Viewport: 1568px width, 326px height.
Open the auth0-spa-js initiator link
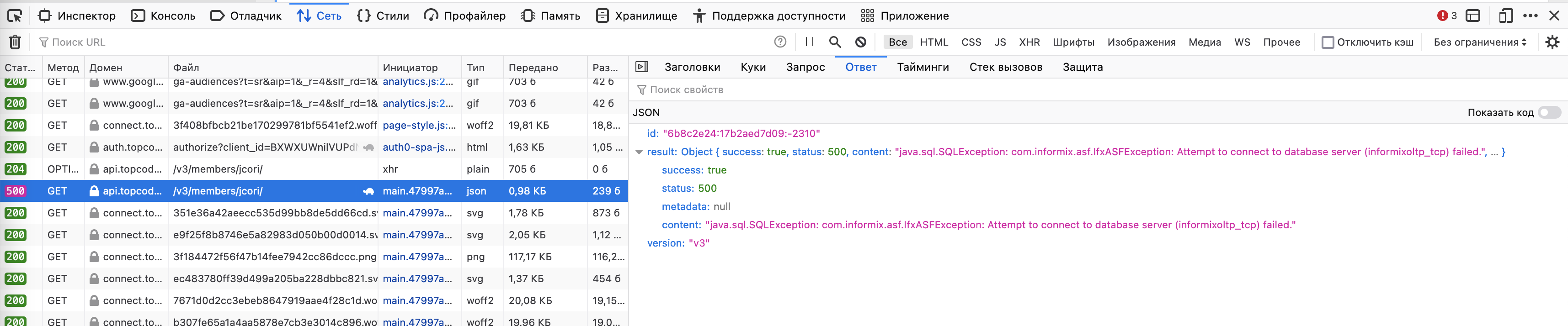point(419,147)
